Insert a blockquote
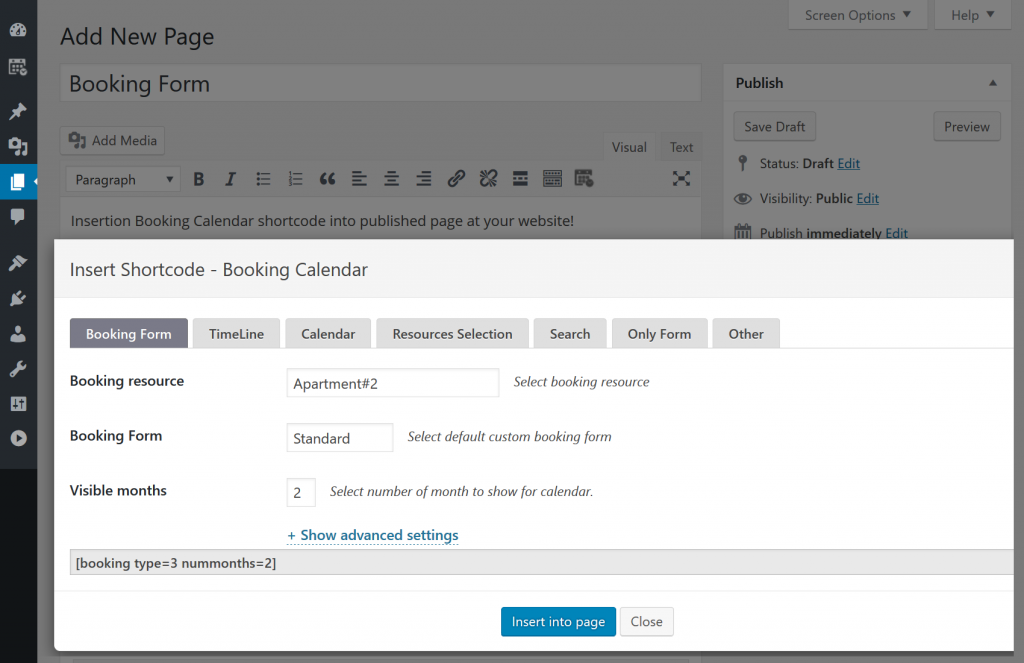Screen dimensions: 1024x663 [x=326, y=178]
